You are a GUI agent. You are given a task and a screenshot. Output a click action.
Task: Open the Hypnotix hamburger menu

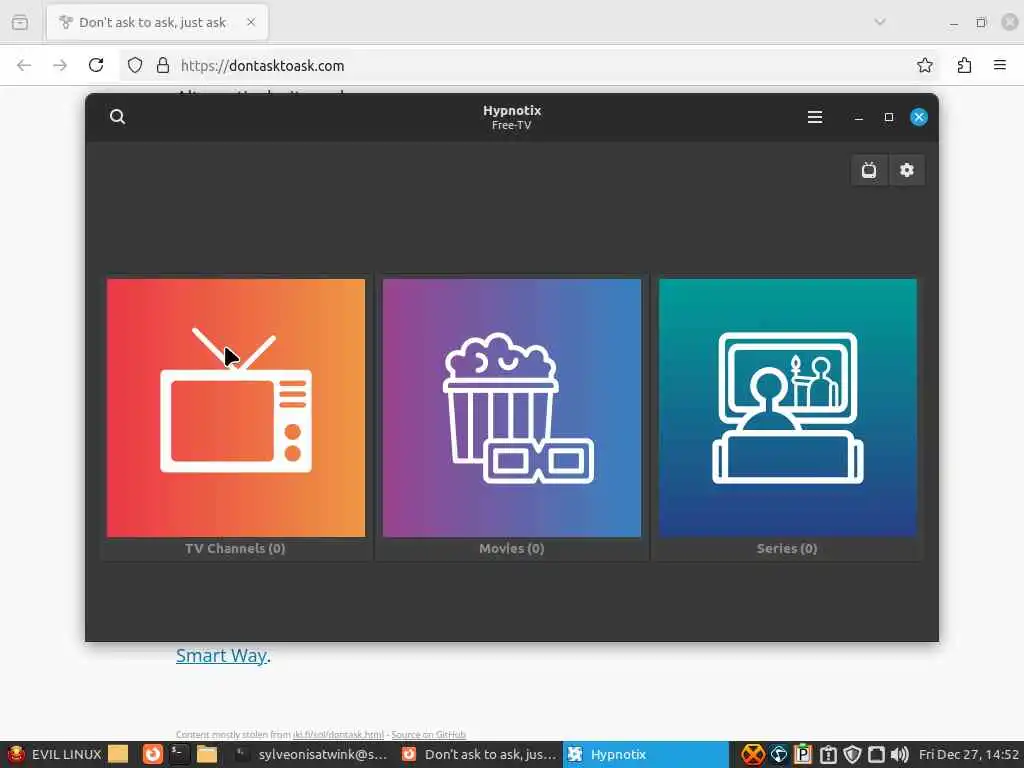pos(814,117)
